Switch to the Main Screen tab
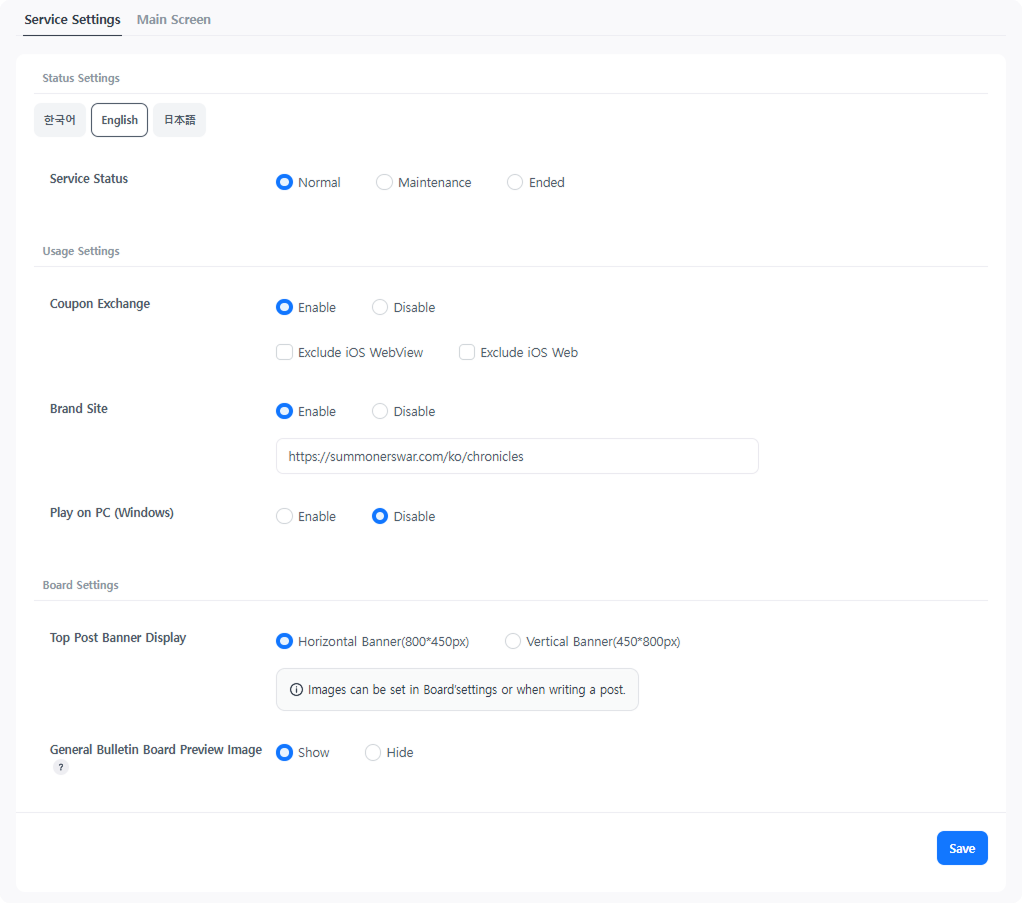Image resolution: width=1022 pixels, height=903 pixels. [173, 20]
